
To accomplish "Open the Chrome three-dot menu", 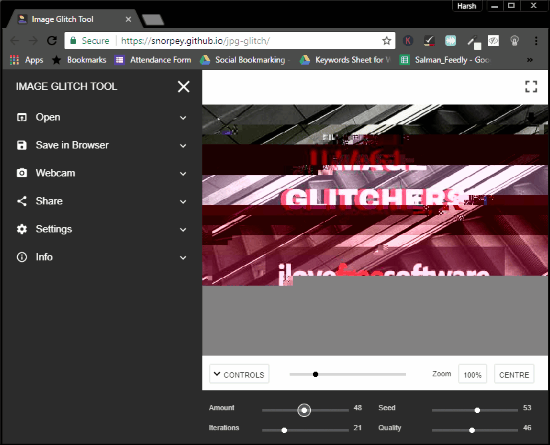I will click(536, 41).
